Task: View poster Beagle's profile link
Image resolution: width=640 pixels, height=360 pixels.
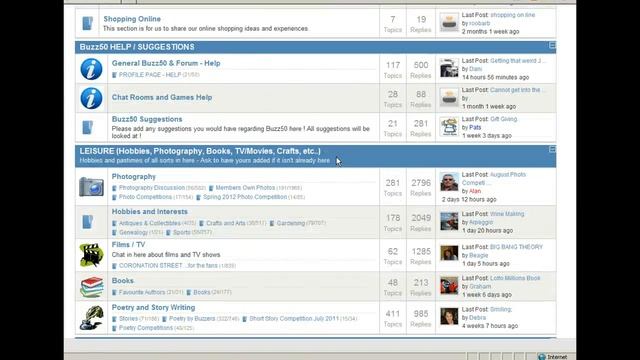Action: 478,256
